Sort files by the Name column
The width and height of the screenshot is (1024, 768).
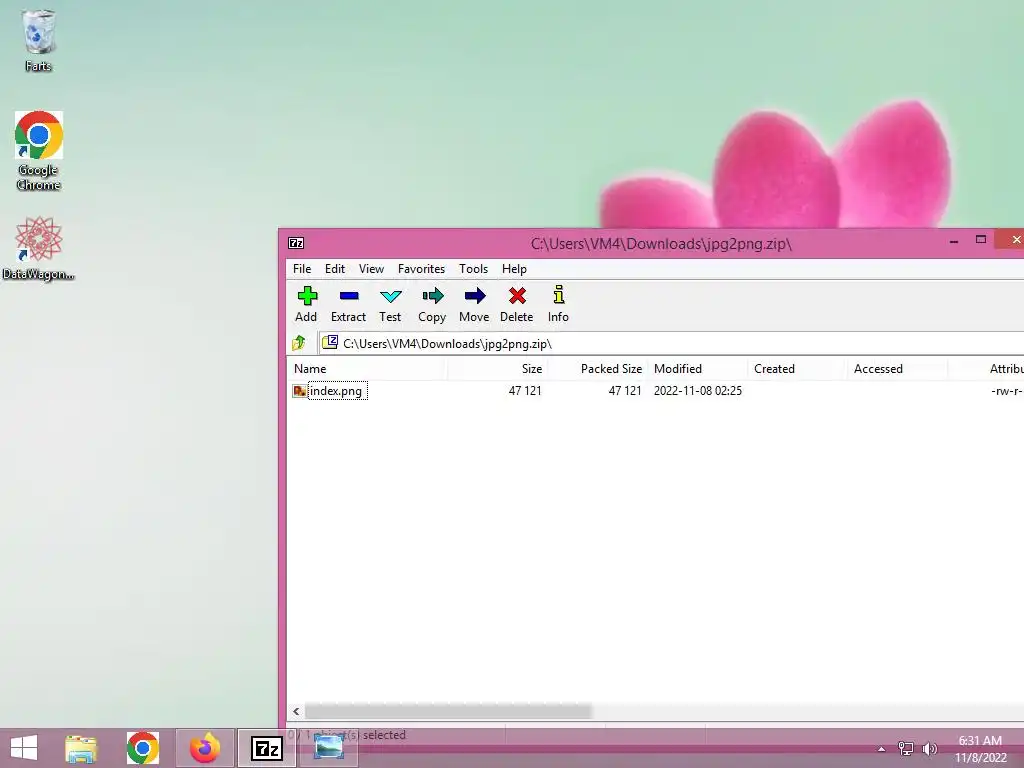pos(367,368)
